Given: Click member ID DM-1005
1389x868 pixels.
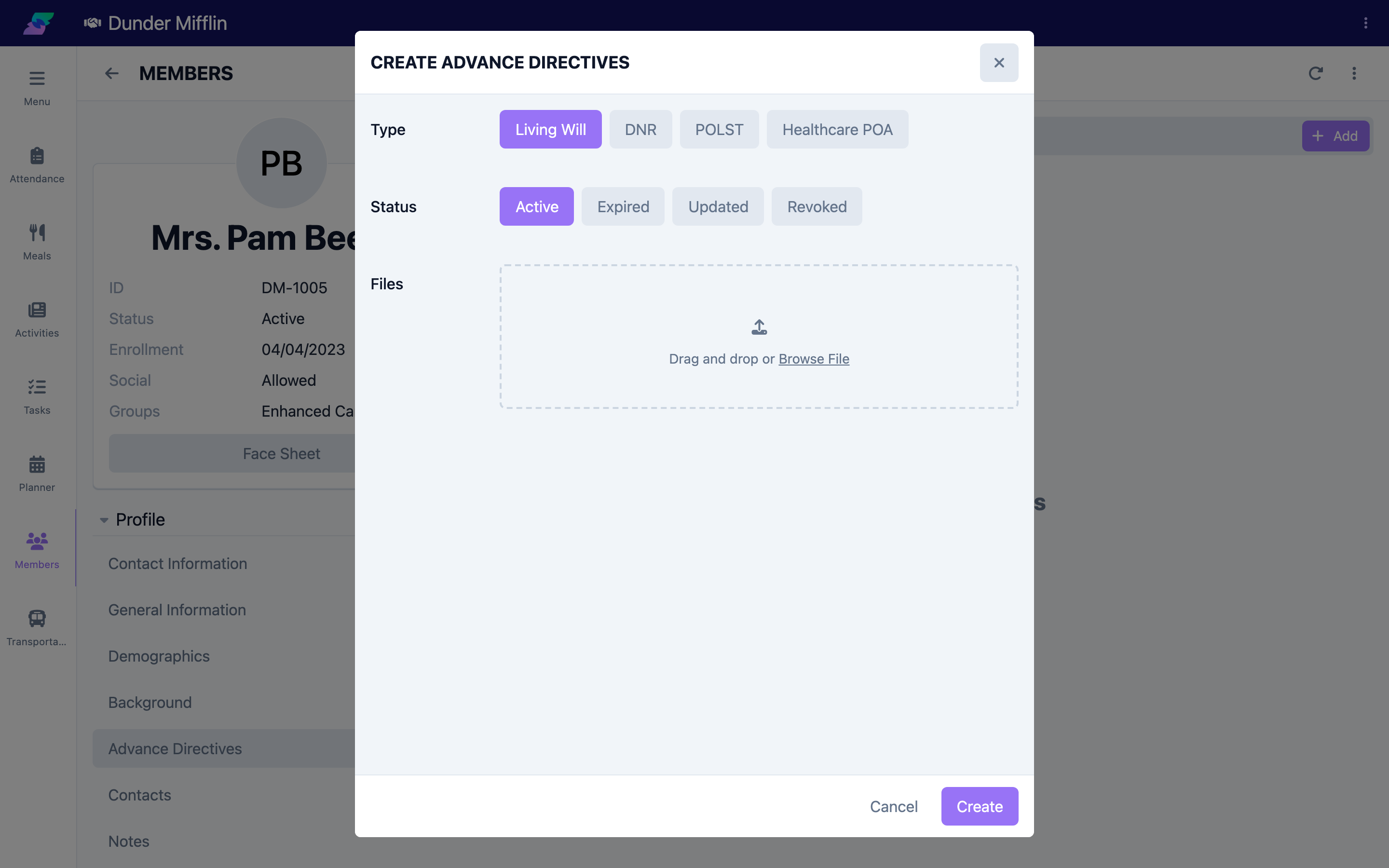Looking at the screenshot, I should coord(295,287).
